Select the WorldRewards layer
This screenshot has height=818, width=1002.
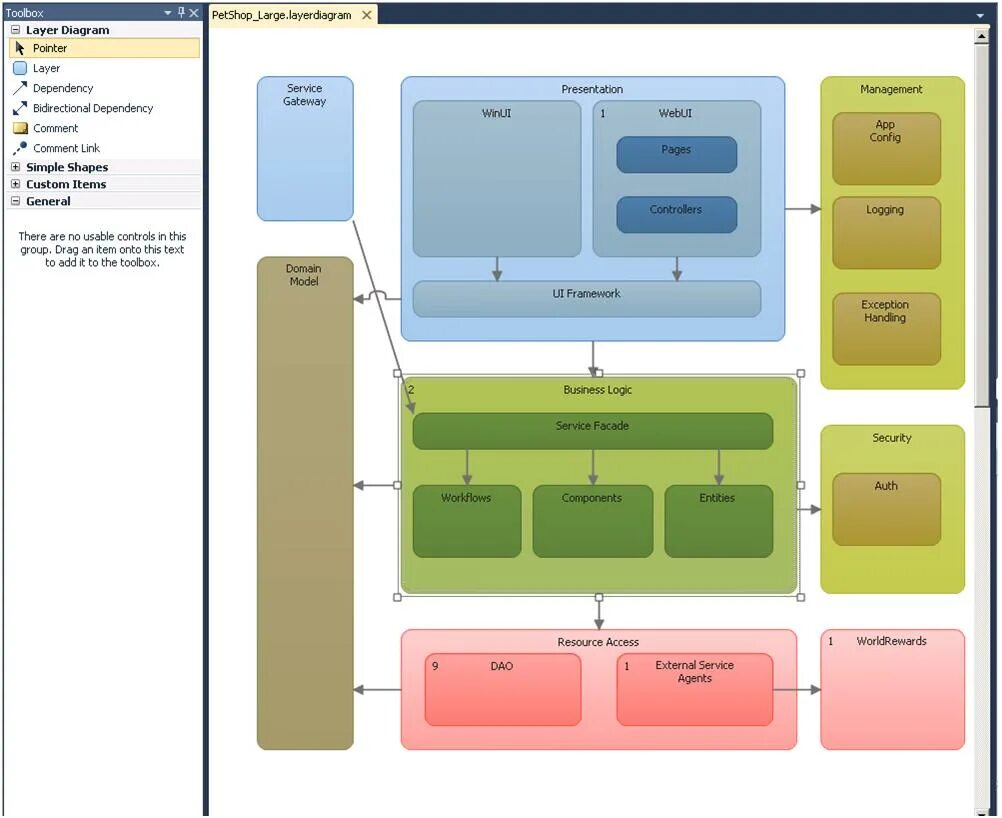pyautogui.click(x=892, y=690)
